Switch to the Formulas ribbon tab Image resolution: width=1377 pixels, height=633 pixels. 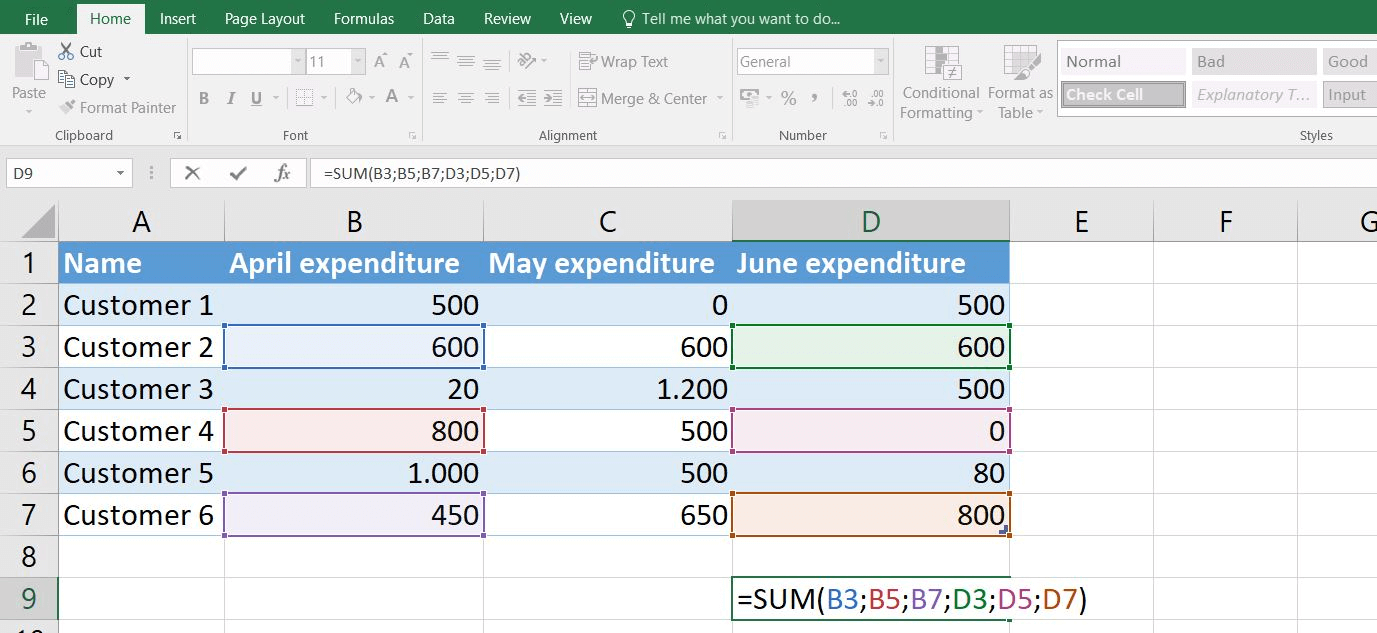(364, 17)
